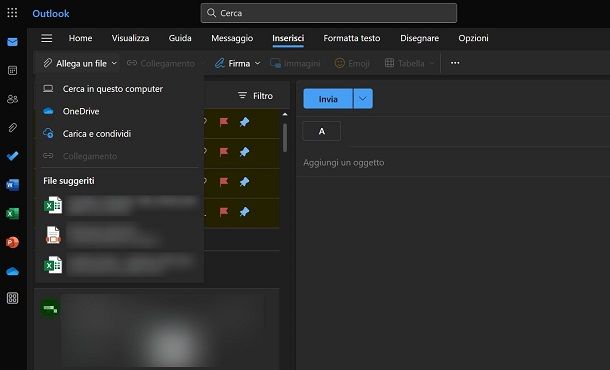Viewport: 610px width, 370px height.
Task: Toggle the hamburger navigation pane button
Action: point(47,38)
